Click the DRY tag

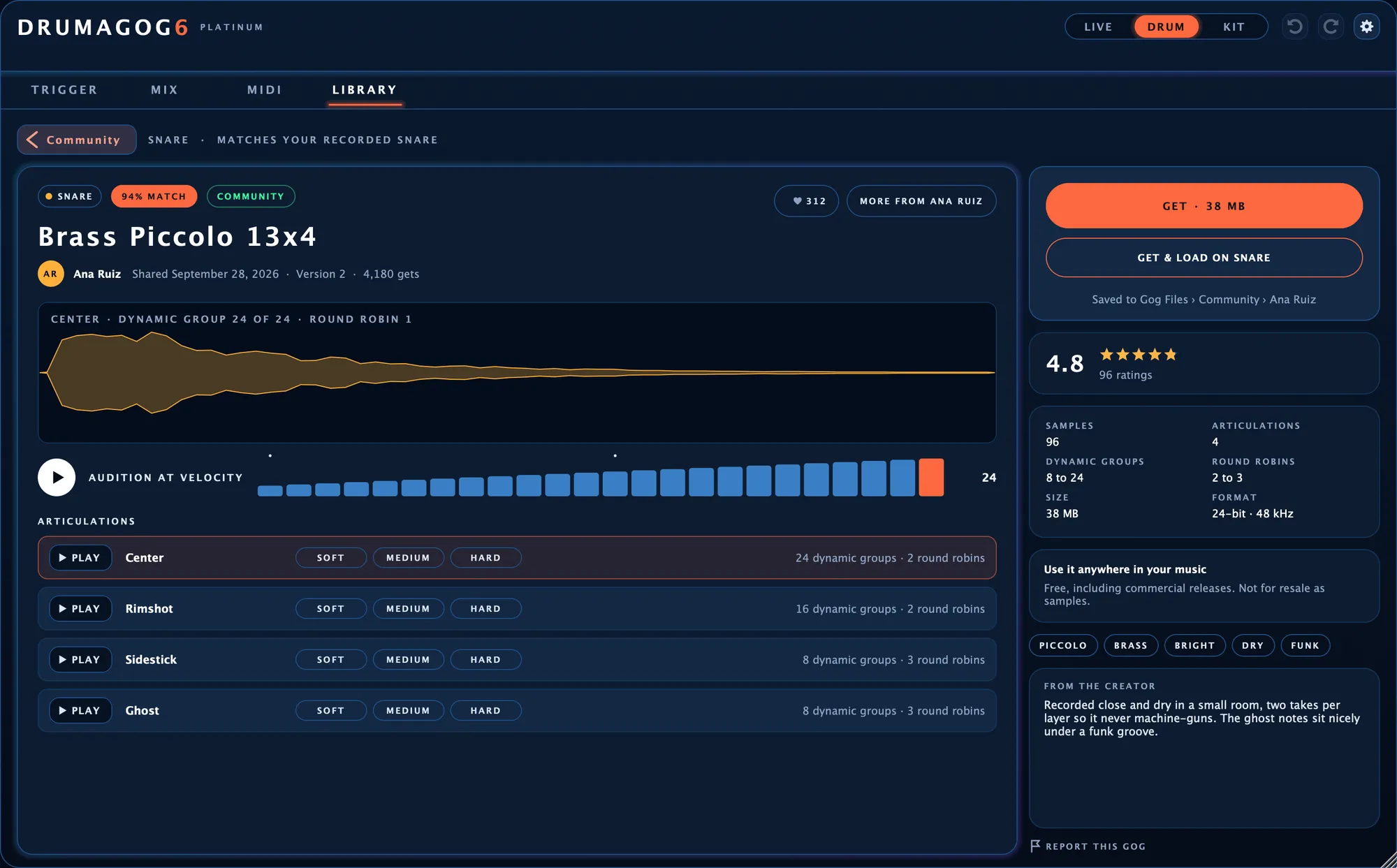point(1253,646)
